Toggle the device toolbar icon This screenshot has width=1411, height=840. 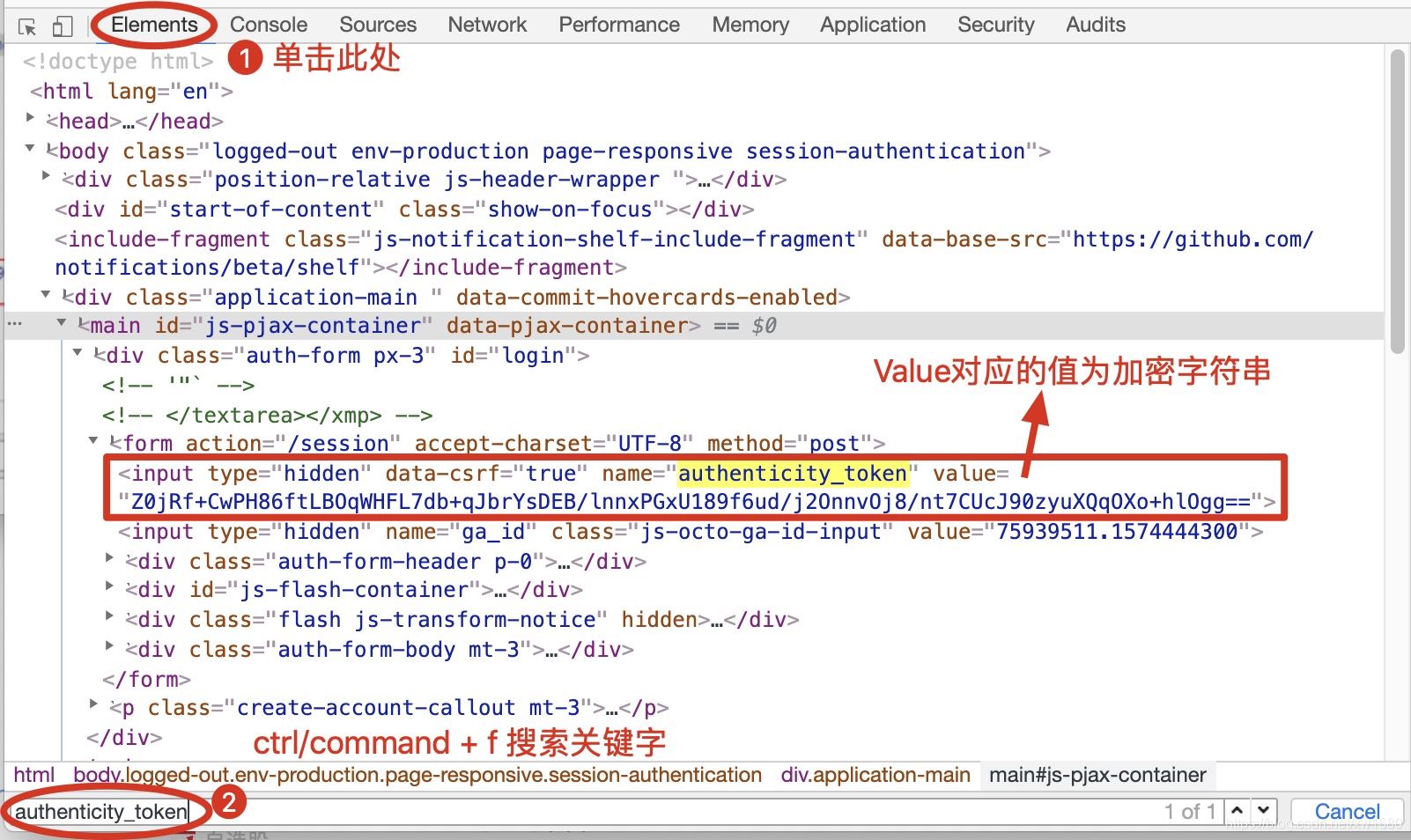(x=61, y=25)
